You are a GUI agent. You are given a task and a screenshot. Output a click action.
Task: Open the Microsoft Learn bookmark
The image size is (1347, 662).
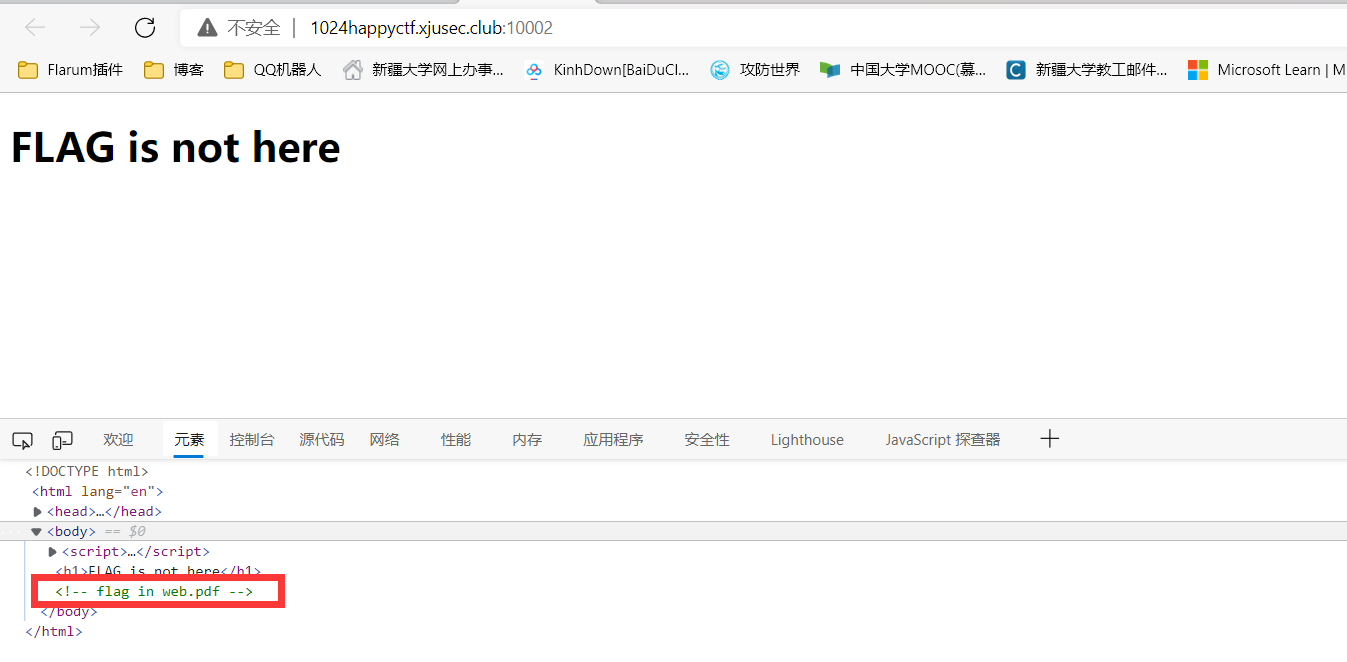(x=1266, y=70)
